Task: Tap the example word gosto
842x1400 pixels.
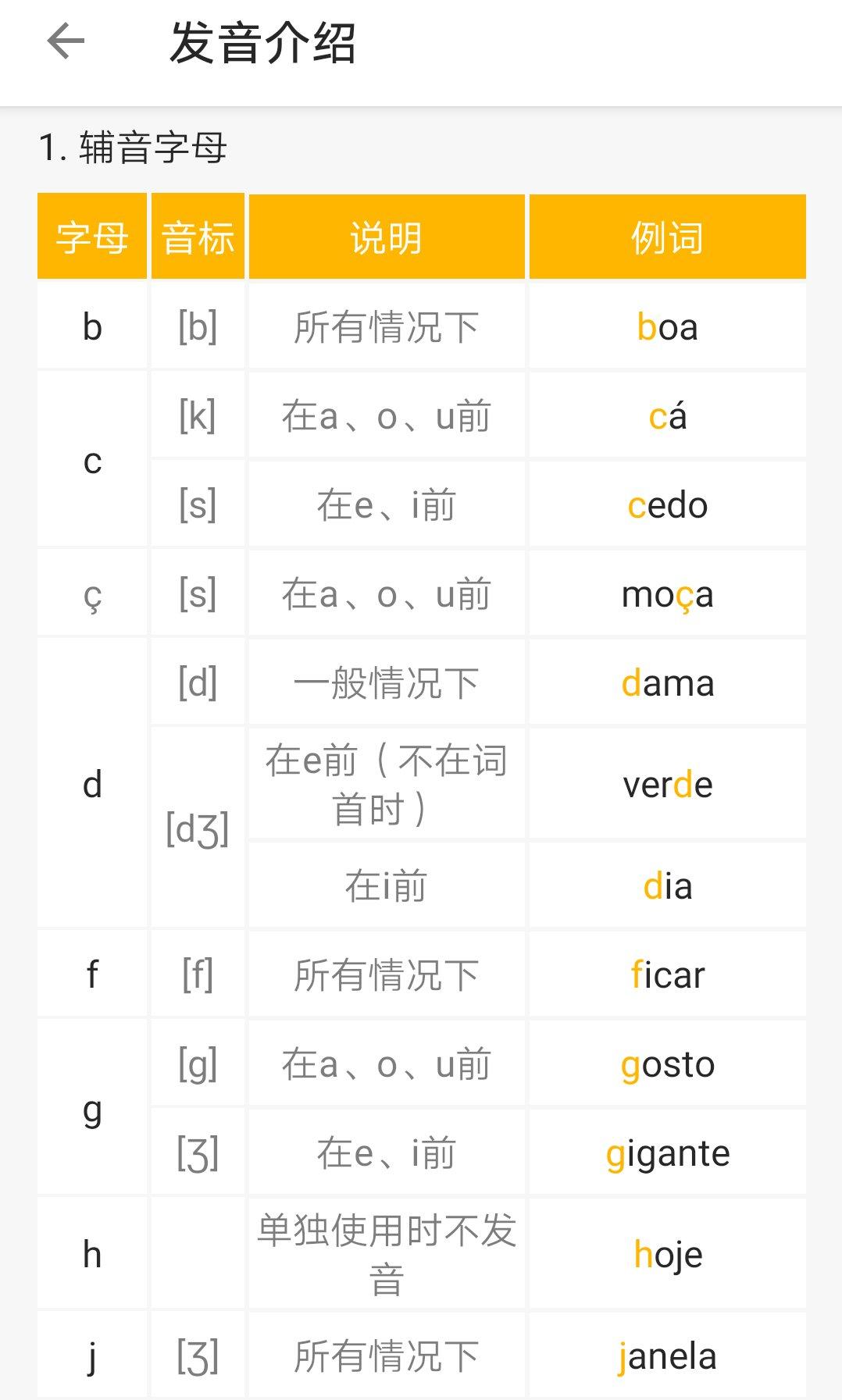Action: point(669,1063)
